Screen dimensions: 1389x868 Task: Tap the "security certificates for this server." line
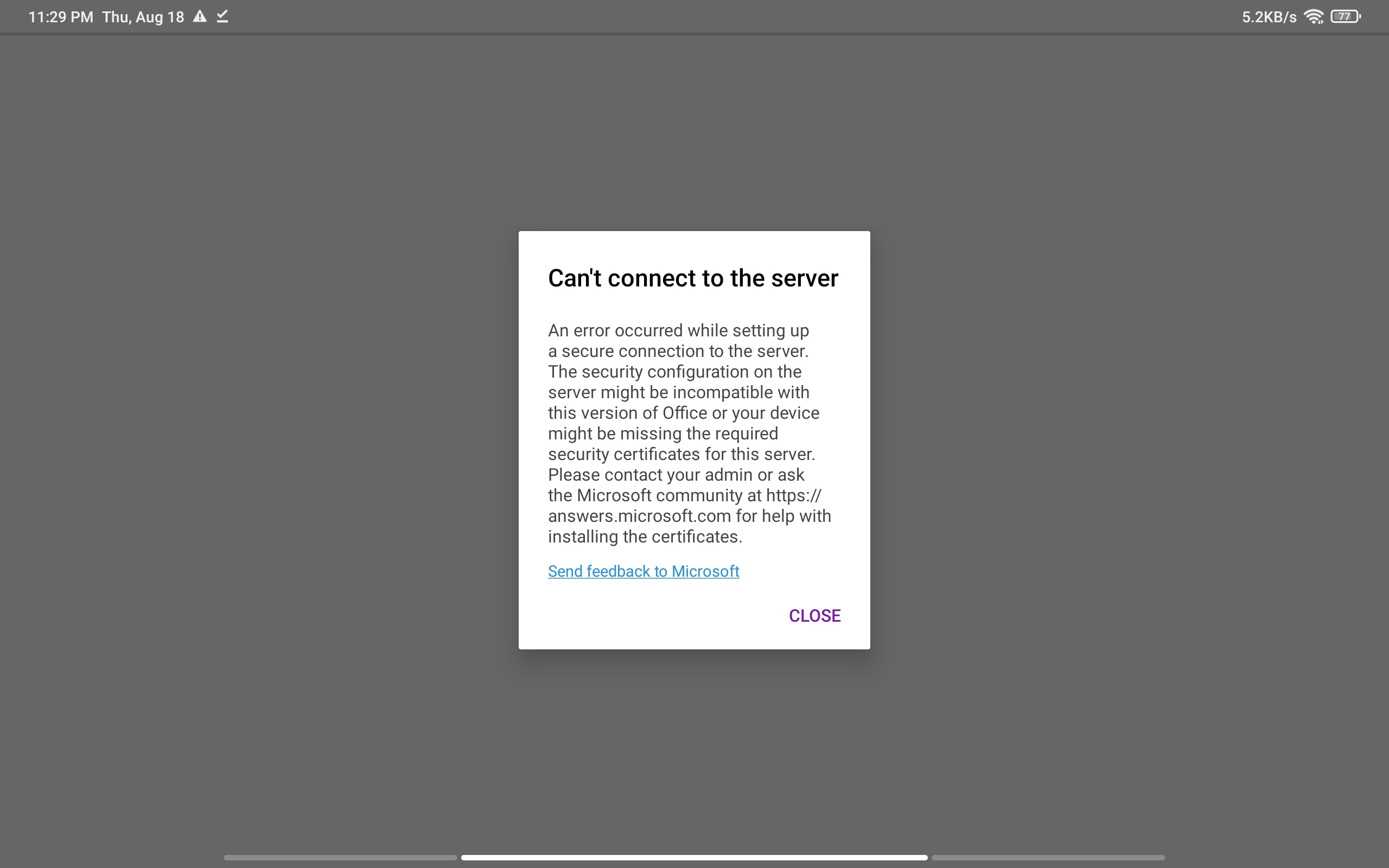[681, 454]
